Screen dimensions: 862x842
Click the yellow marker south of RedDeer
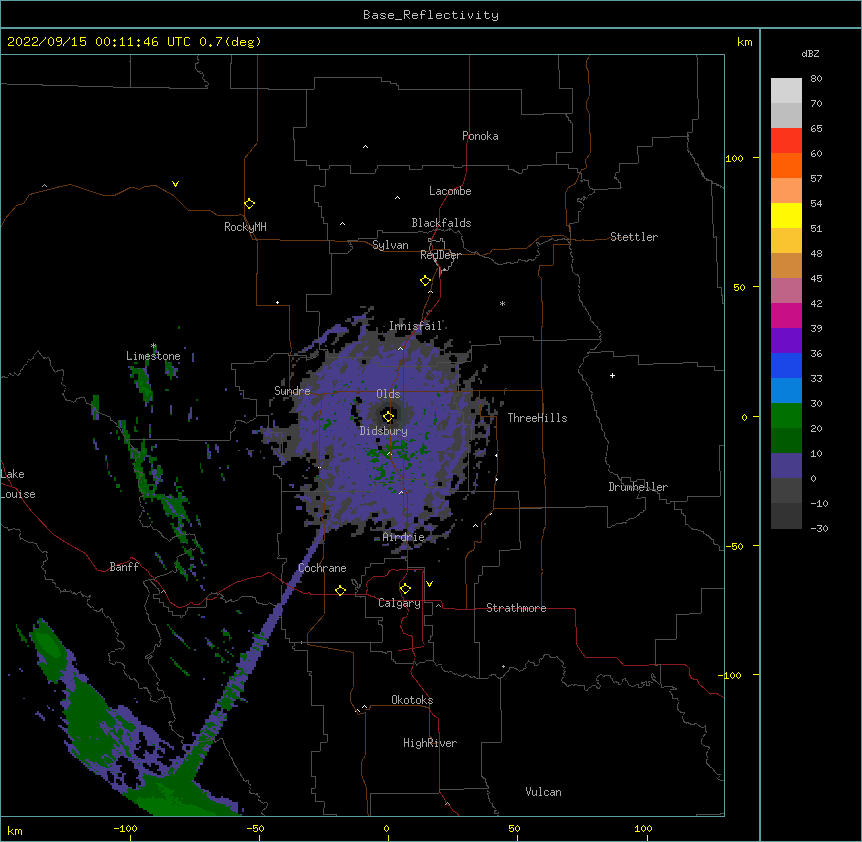coord(426,281)
